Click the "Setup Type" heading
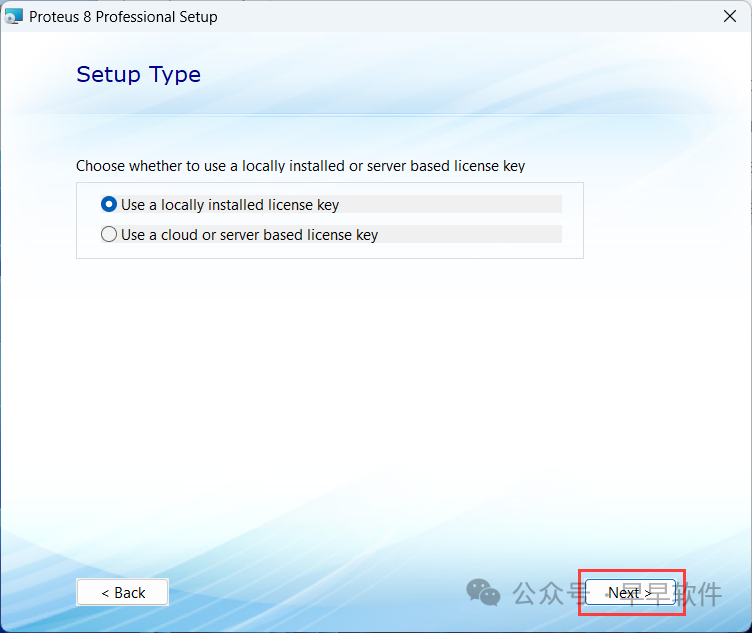 [139, 74]
